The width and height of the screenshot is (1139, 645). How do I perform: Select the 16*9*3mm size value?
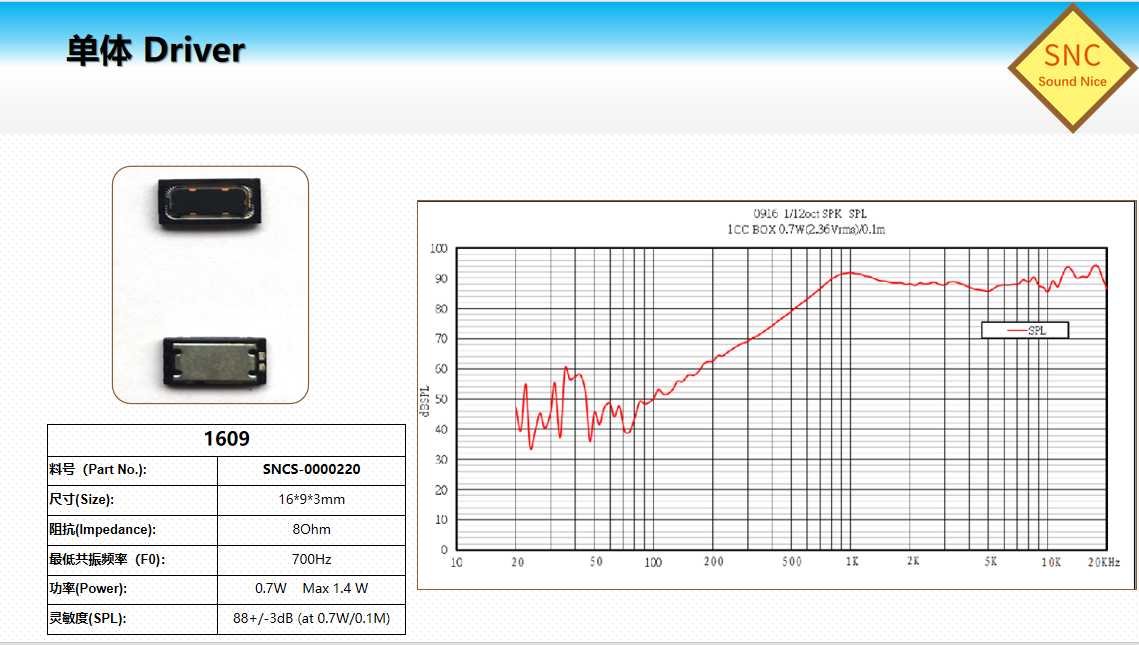pyautogui.click(x=311, y=499)
